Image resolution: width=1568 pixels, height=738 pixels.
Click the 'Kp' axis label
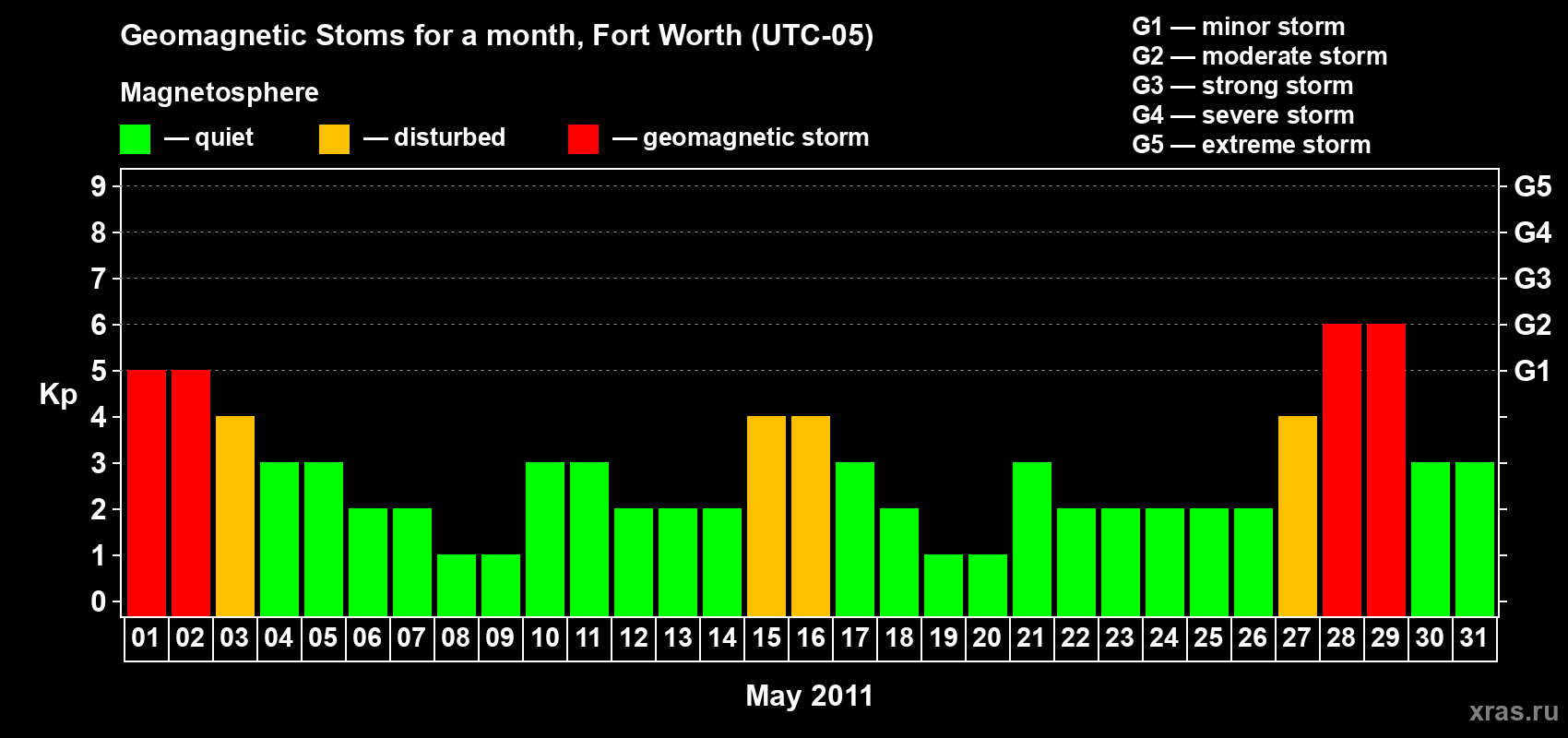click(x=58, y=395)
